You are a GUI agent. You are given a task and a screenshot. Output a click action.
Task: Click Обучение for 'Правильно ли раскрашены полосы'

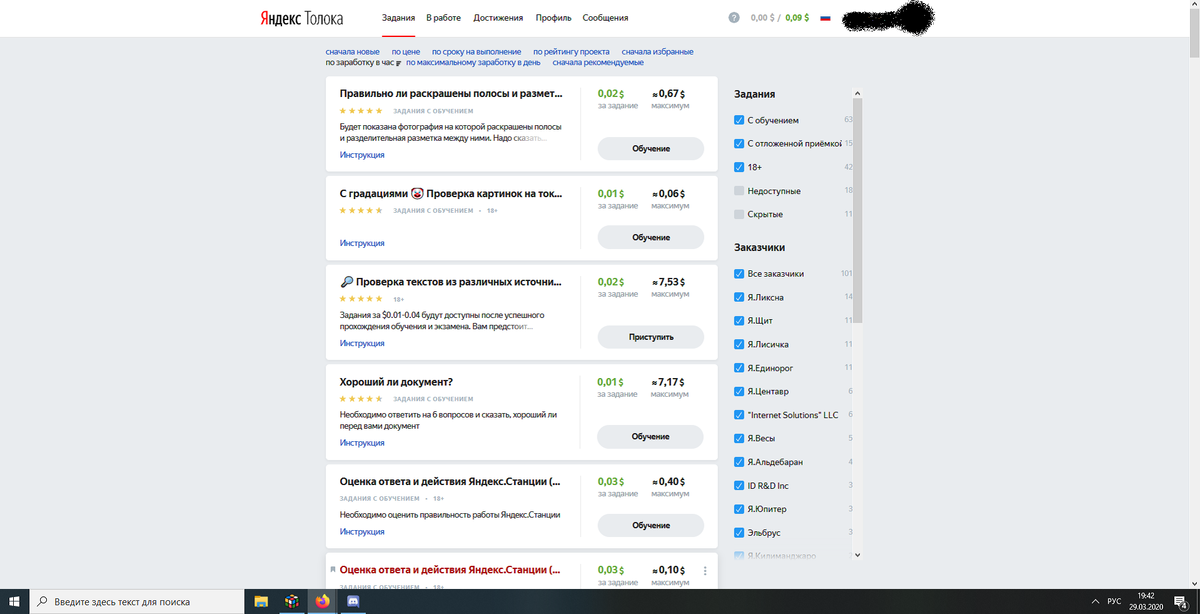pyautogui.click(x=651, y=148)
